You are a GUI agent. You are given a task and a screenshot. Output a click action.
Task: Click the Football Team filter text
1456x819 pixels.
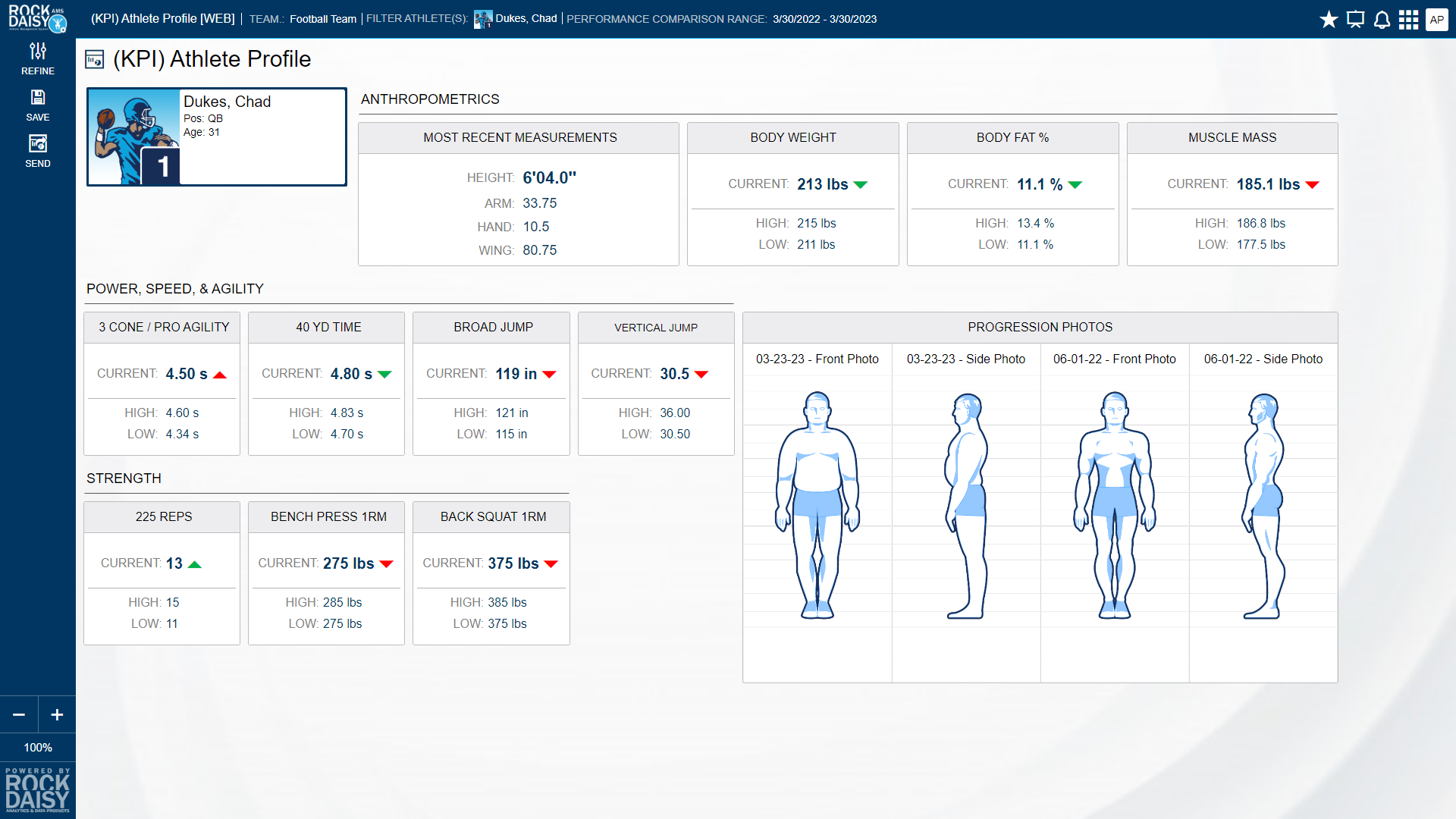point(322,19)
